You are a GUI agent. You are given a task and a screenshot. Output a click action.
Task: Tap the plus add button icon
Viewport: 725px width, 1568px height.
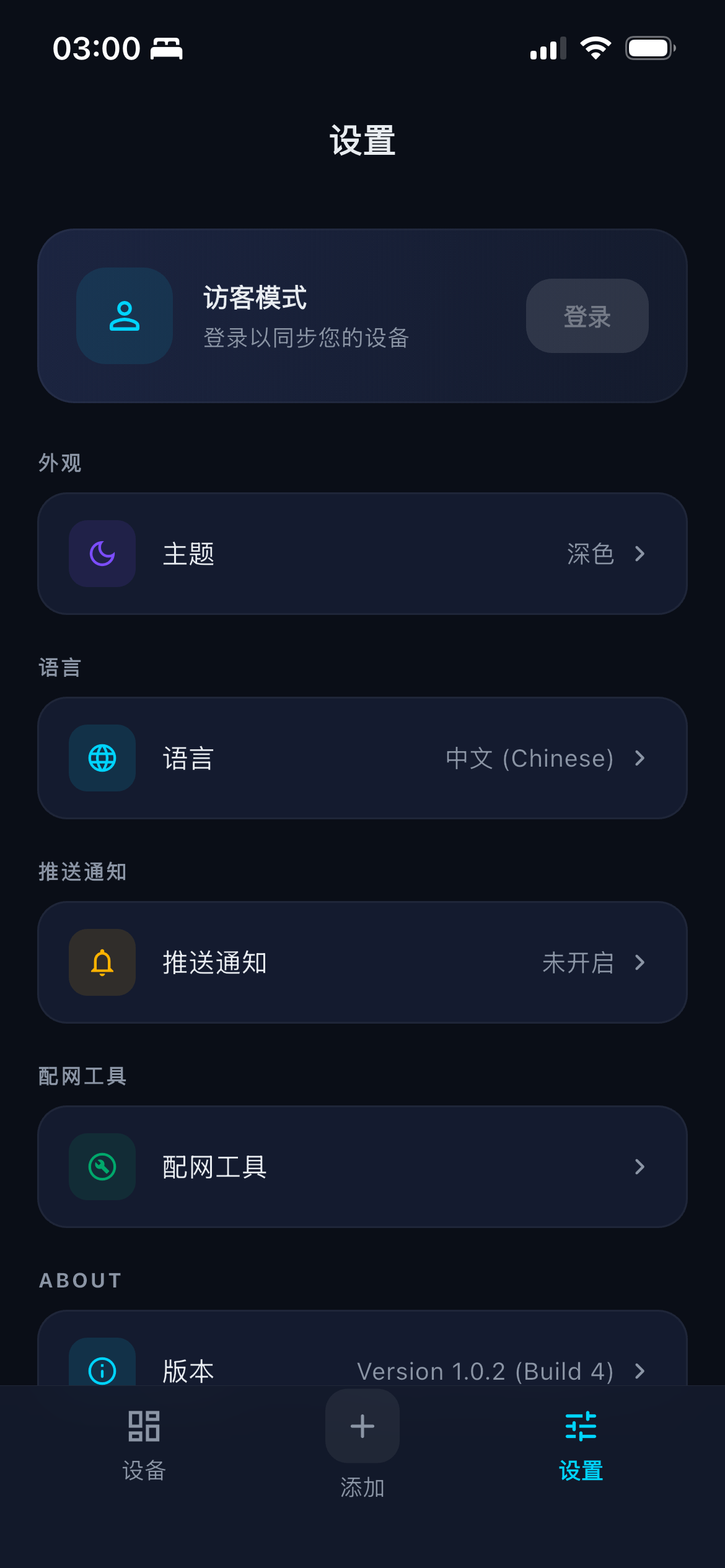[x=362, y=1426]
